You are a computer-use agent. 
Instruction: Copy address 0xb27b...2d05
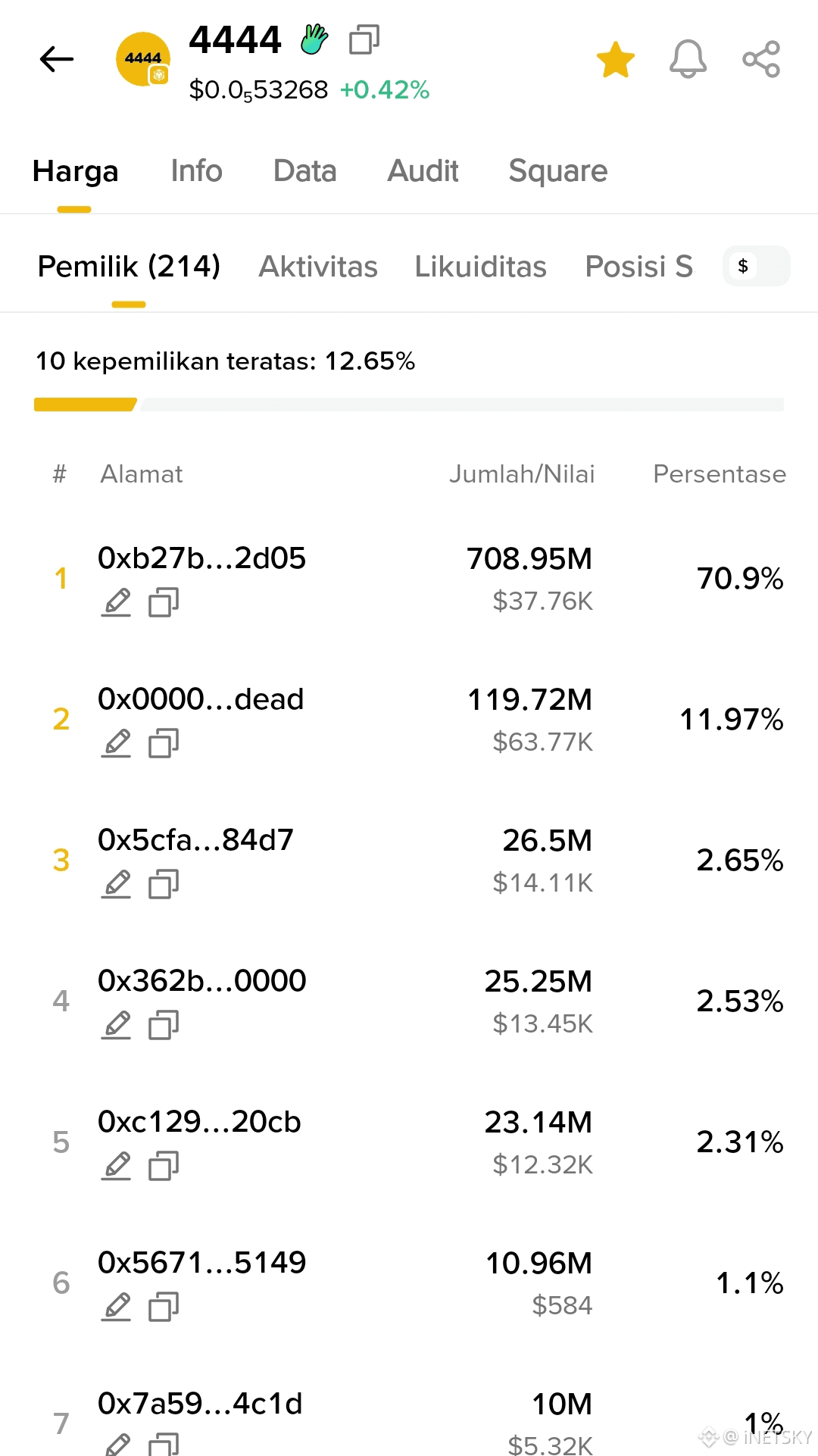tap(164, 602)
